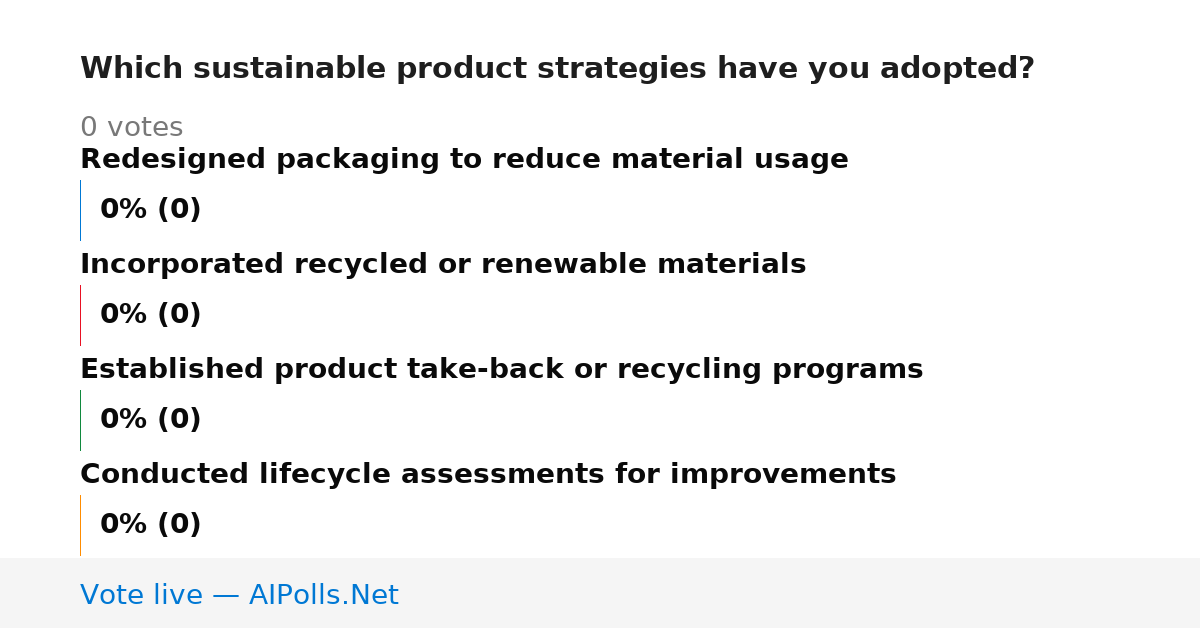Screen dimensions: 1200x628
Task: Click the words Vote live in footer
Action: point(141,595)
